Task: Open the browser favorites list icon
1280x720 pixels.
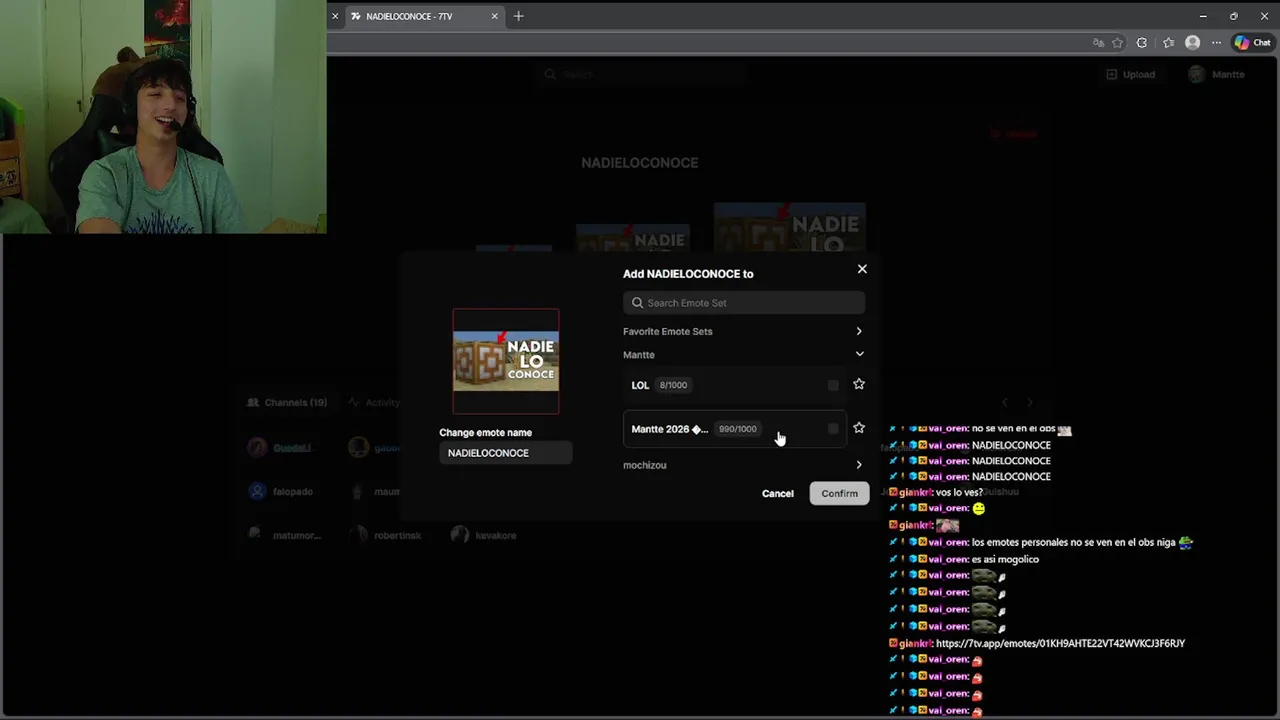Action: (1168, 43)
